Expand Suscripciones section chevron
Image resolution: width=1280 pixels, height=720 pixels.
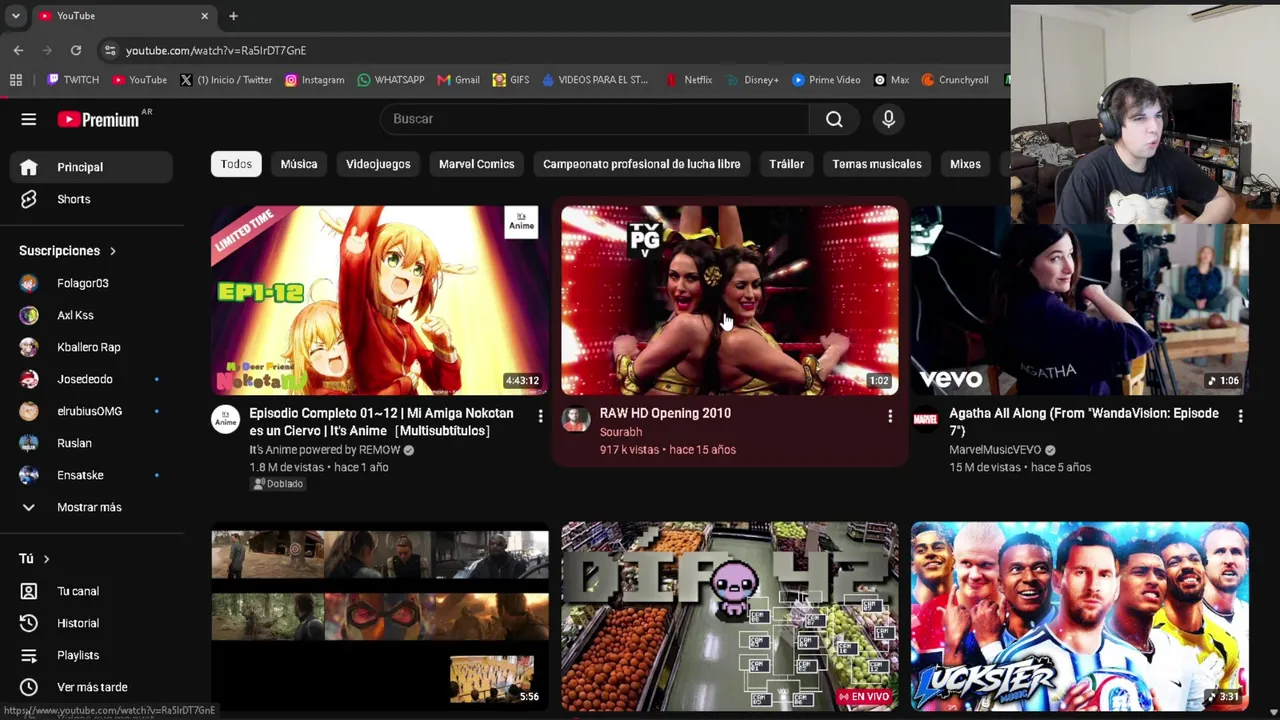click(113, 251)
